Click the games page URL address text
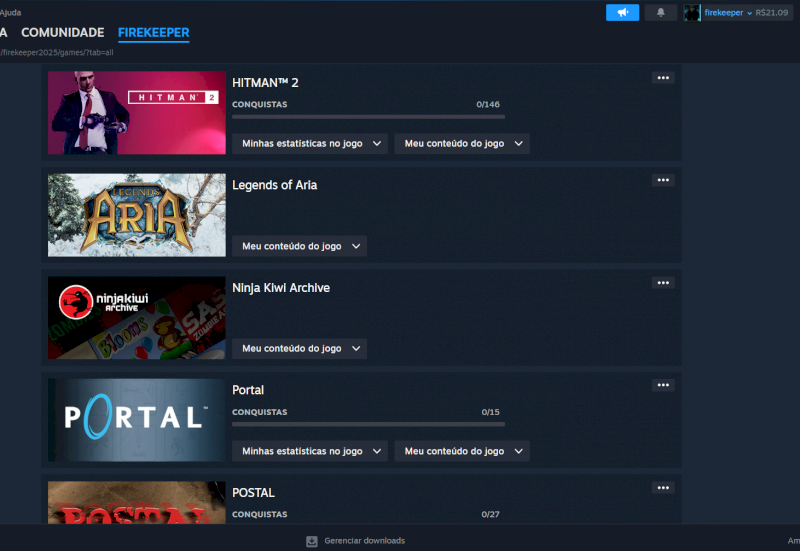 [57, 53]
